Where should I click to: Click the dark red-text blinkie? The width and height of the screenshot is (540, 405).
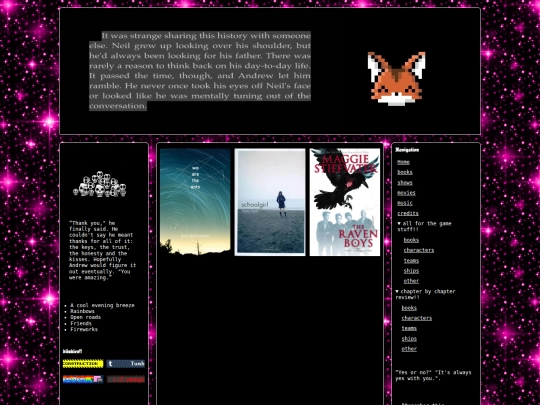(125, 379)
